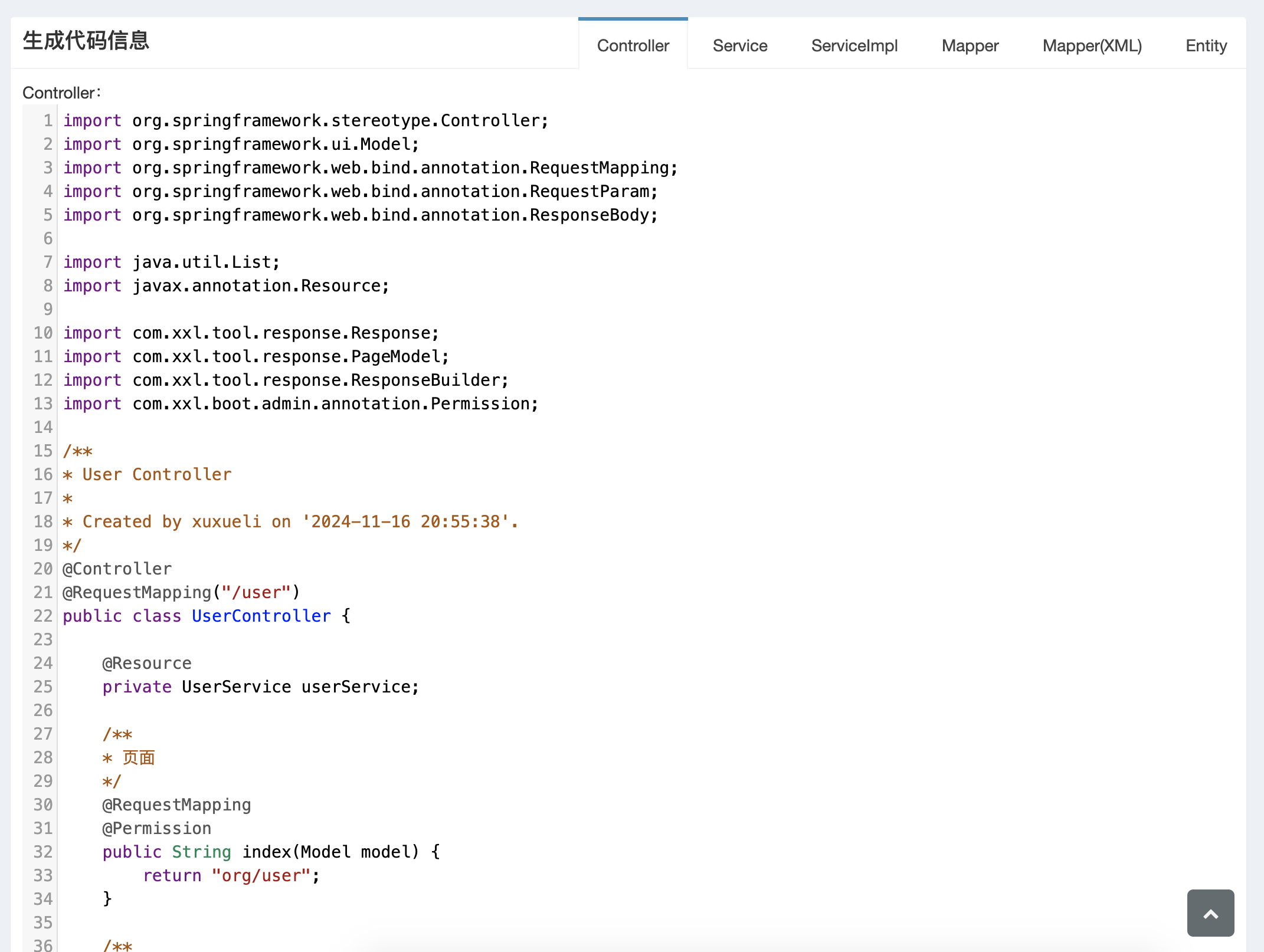Click the scroll-to-top arrow icon
This screenshot has height=952, width=1264.
pyautogui.click(x=1210, y=912)
